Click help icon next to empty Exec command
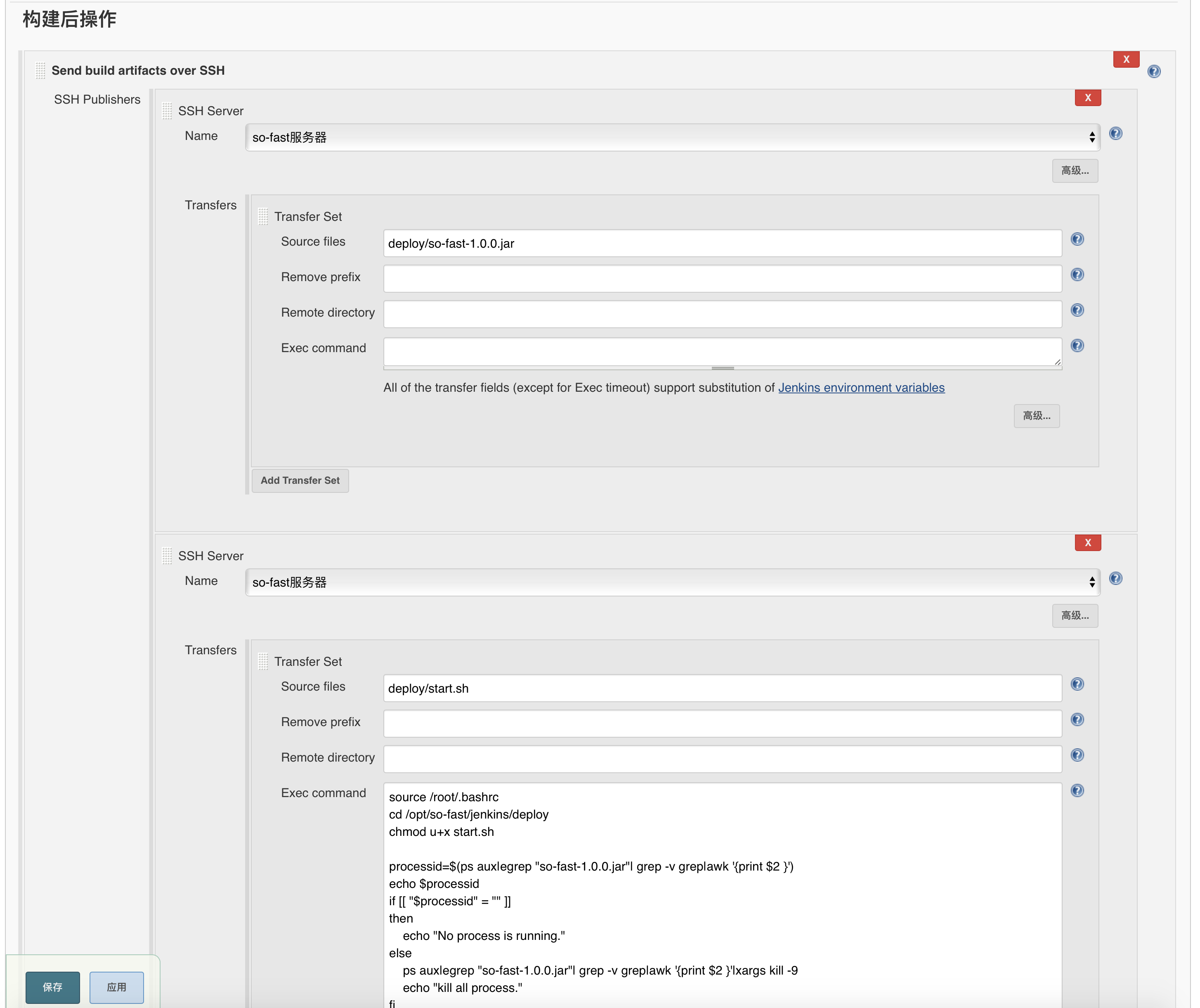Viewport: 1200px width, 1008px height. 1077,346
